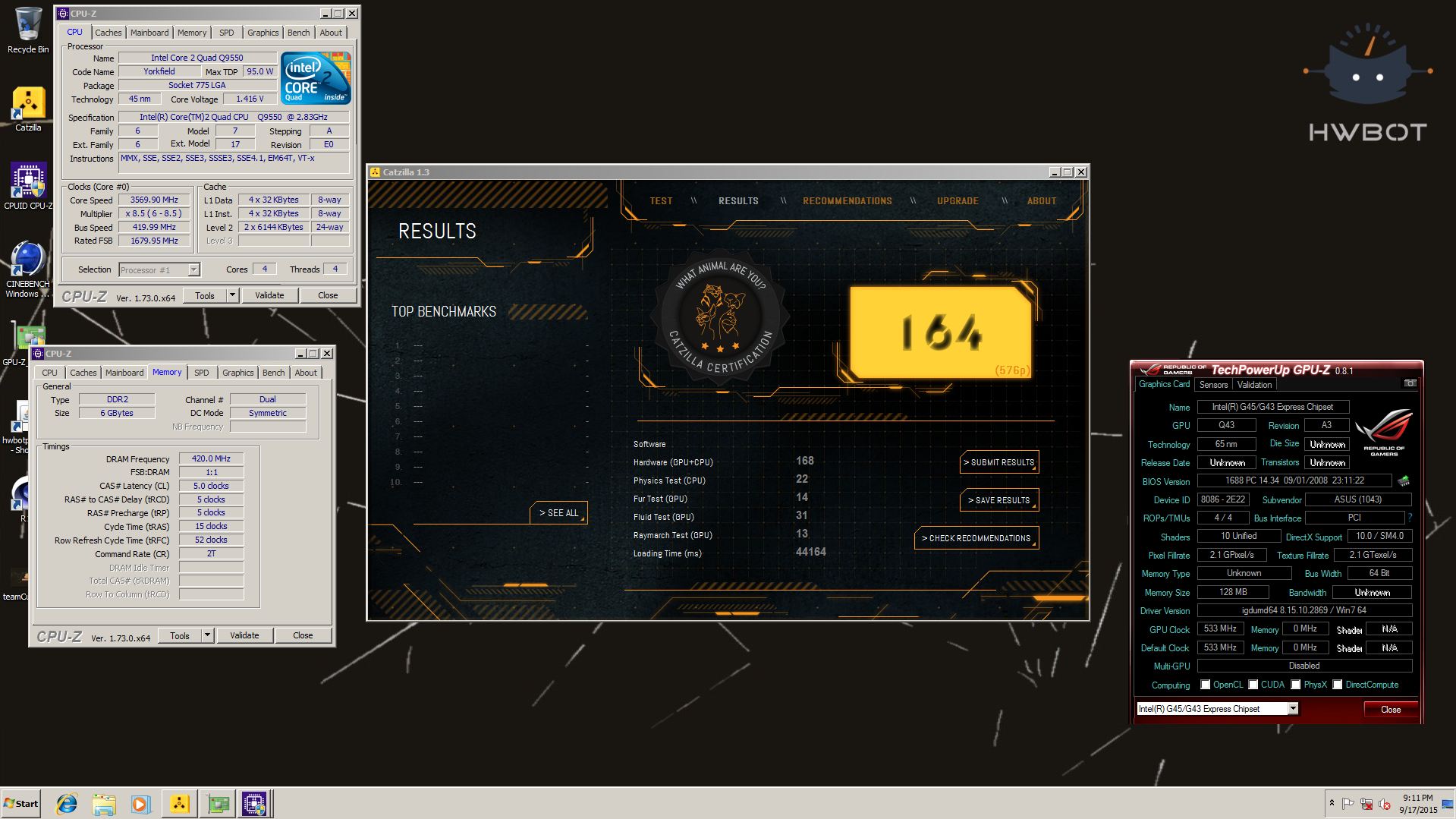Open the Bench tab in top CPU-Z window
Viewport: 1456px width, 819px height.
point(299,33)
